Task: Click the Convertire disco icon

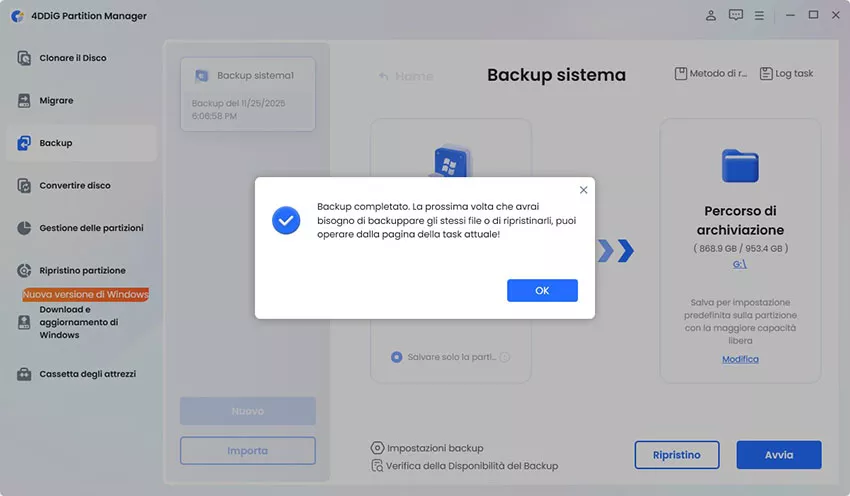Action: click(24, 185)
